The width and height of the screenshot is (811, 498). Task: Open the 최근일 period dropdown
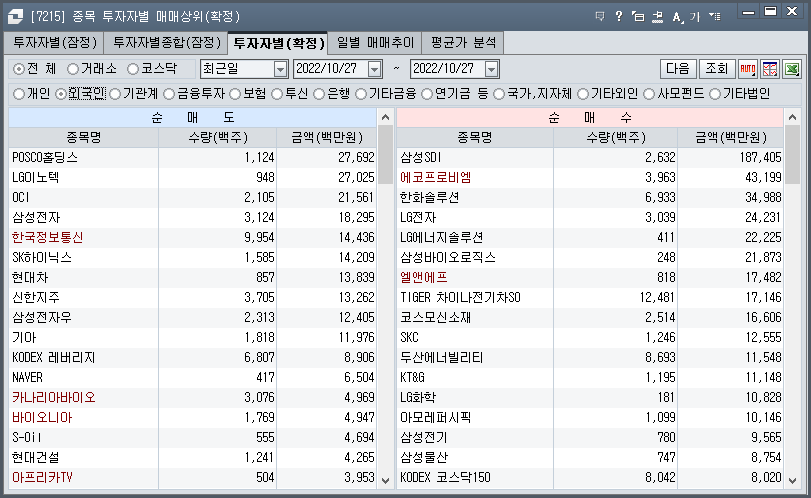(280, 69)
